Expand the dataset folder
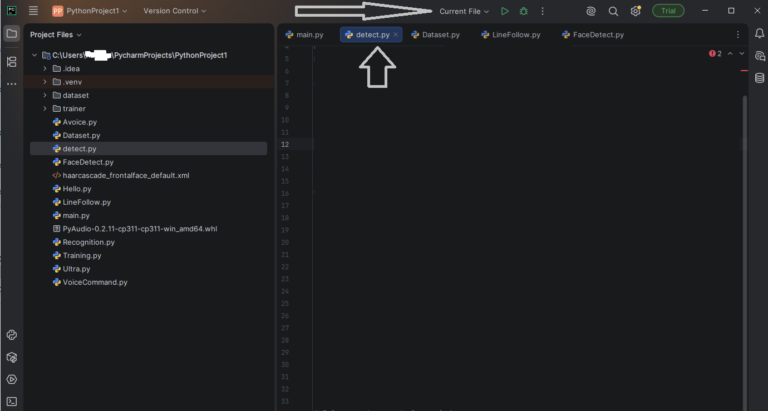The width and height of the screenshot is (768, 411). pos(45,95)
